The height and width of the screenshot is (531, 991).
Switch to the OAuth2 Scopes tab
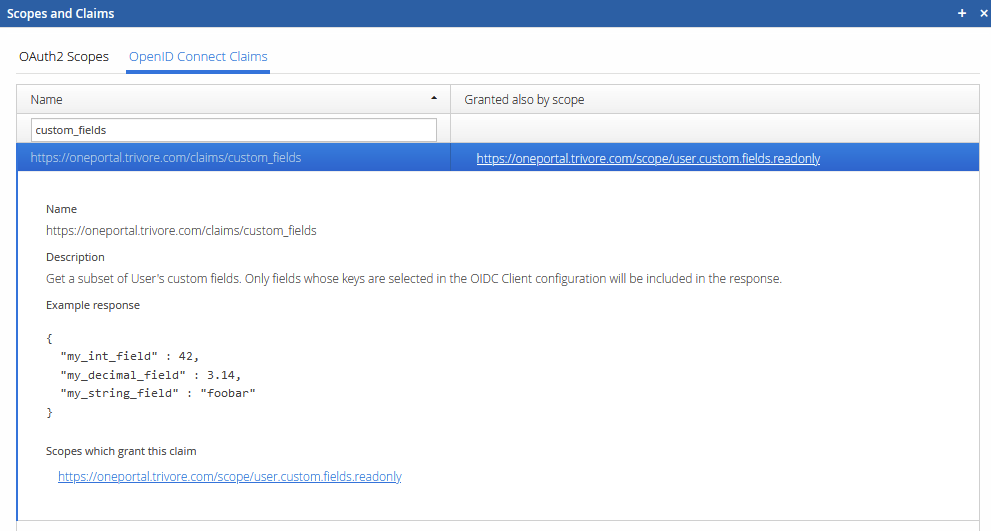click(x=64, y=56)
